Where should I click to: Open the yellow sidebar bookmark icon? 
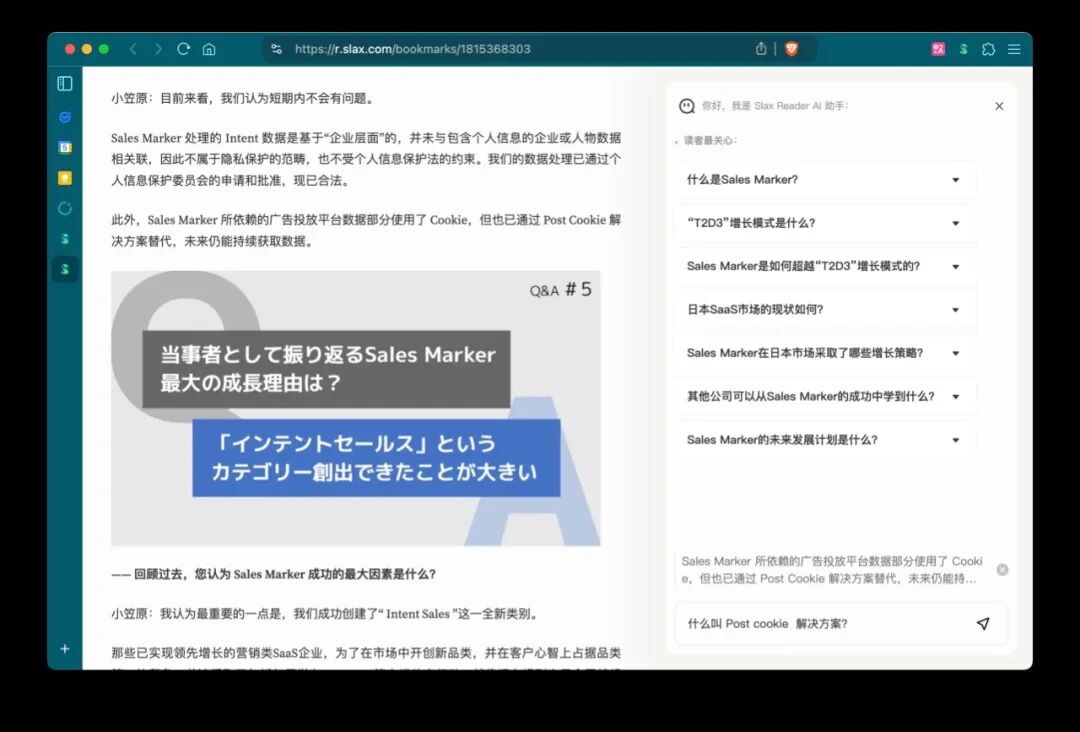(65, 178)
